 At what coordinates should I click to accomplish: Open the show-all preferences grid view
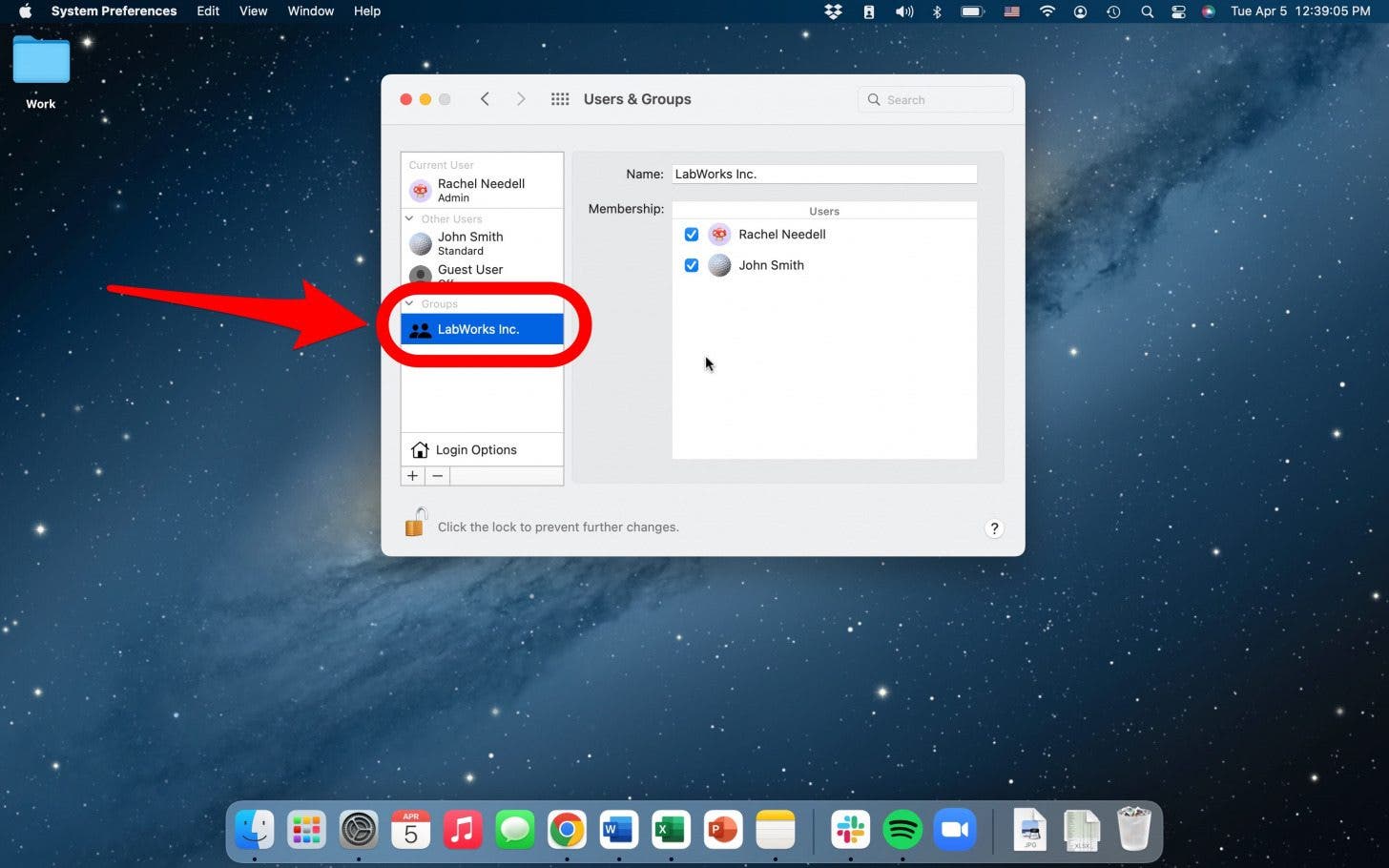coord(560,98)
